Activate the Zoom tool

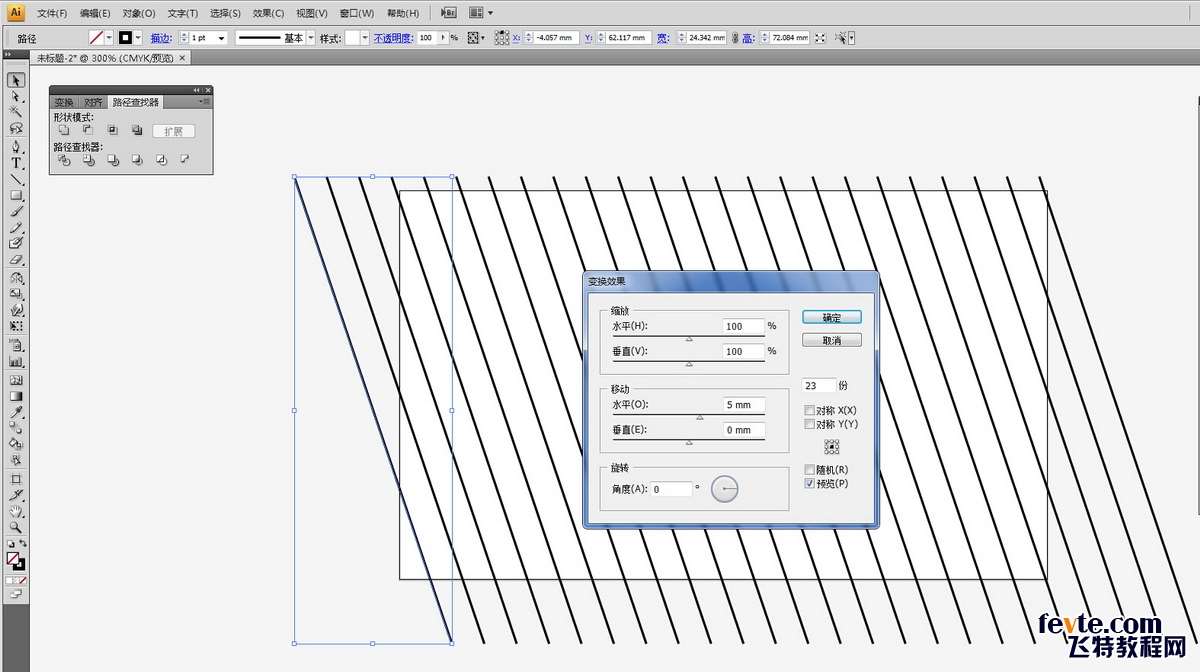pos(16,526)
